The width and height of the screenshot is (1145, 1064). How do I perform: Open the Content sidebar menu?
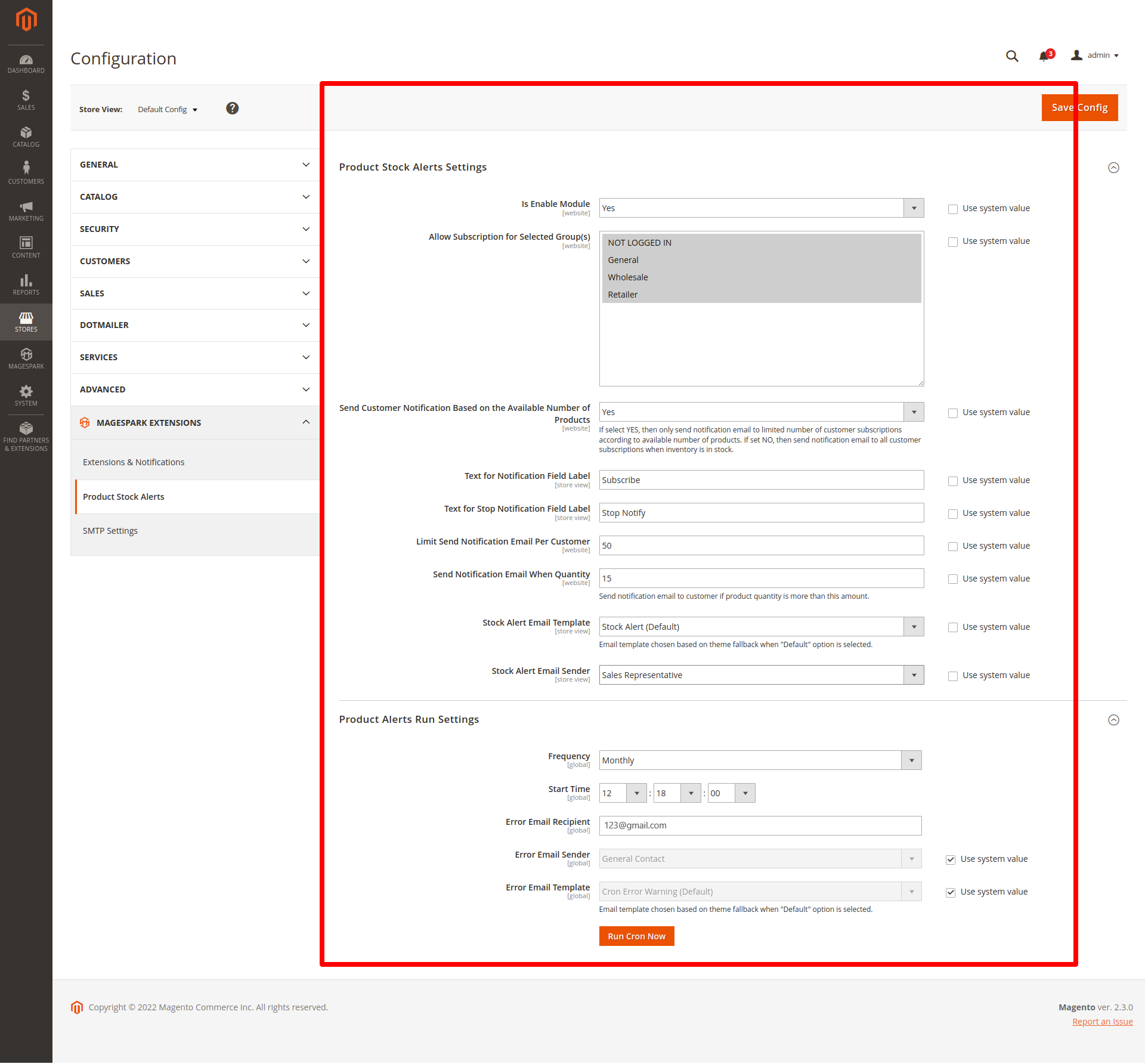(26, 248)
